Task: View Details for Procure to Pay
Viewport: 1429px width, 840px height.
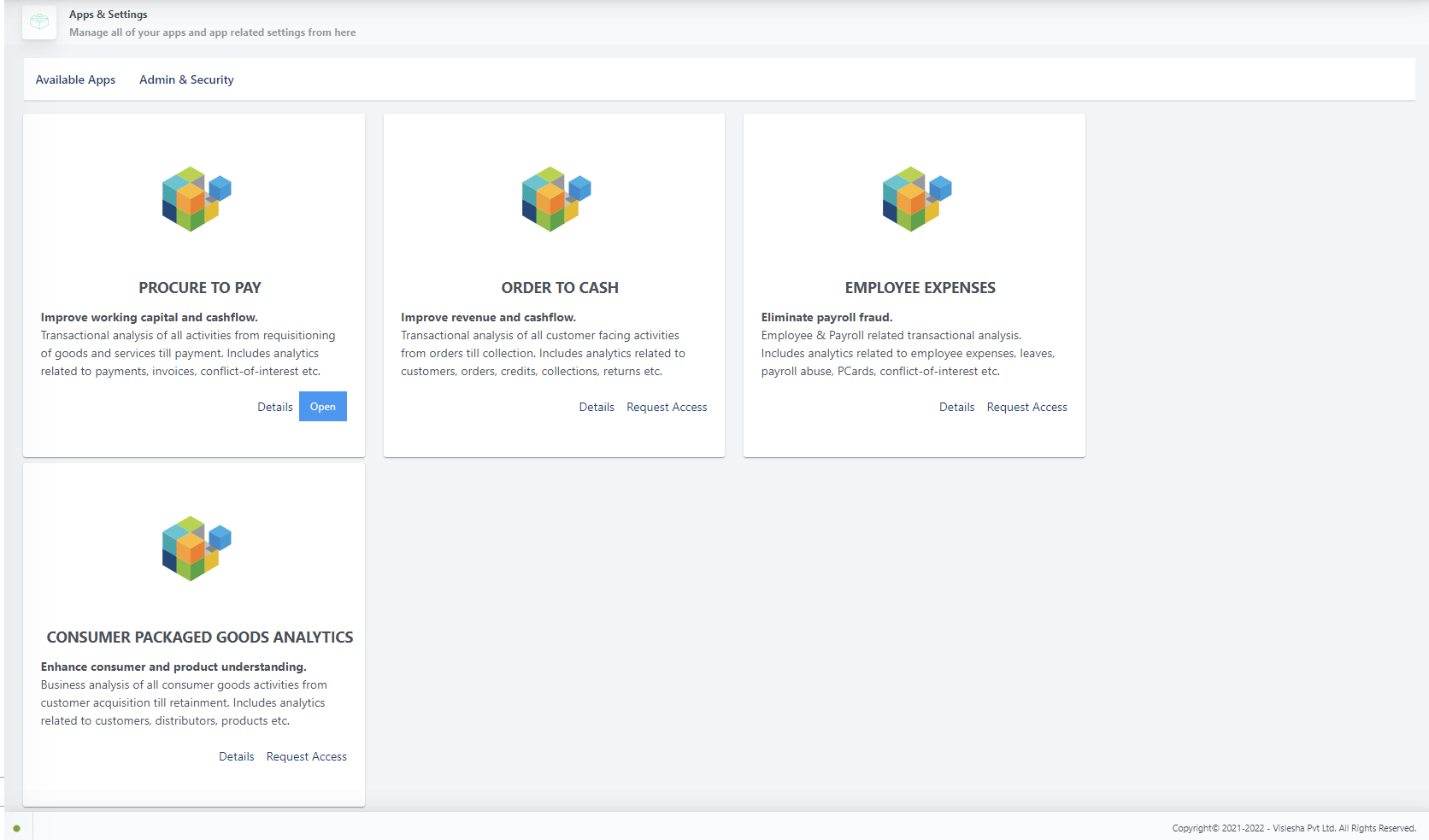Action: pyautogui.click(x=275, y=407)
